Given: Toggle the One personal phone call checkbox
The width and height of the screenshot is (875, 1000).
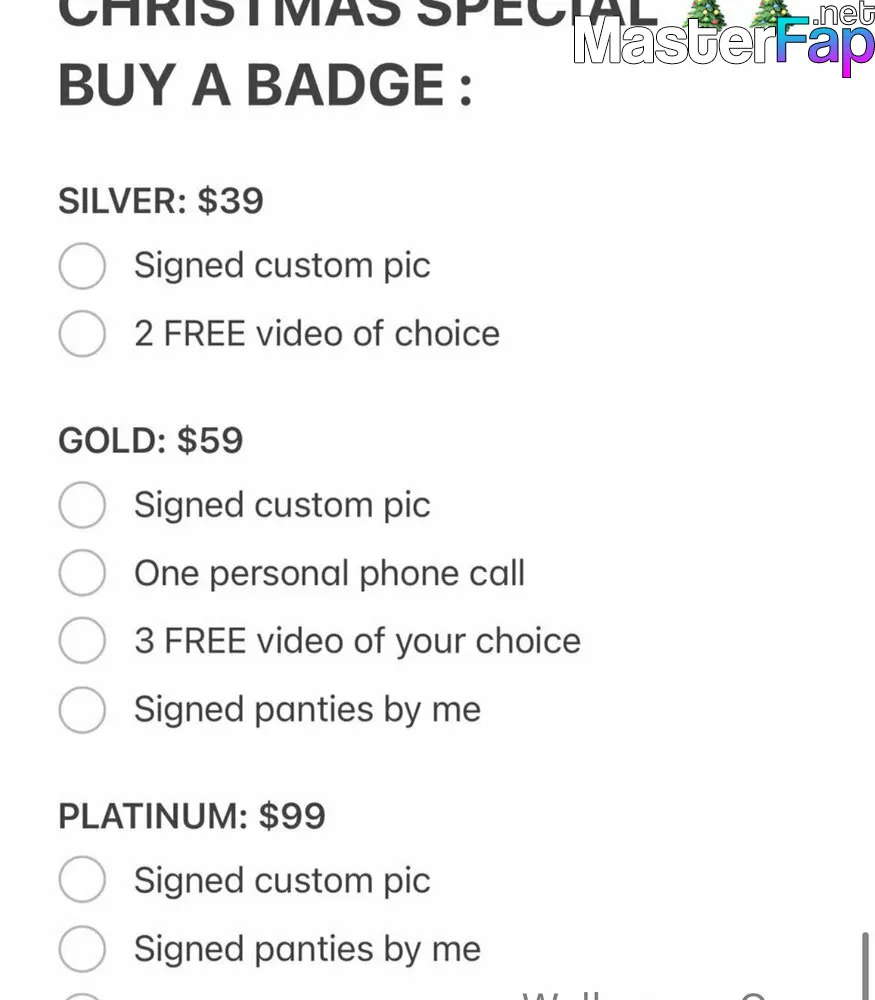Looking at the screenshot, I should click(x=82, y=573).
